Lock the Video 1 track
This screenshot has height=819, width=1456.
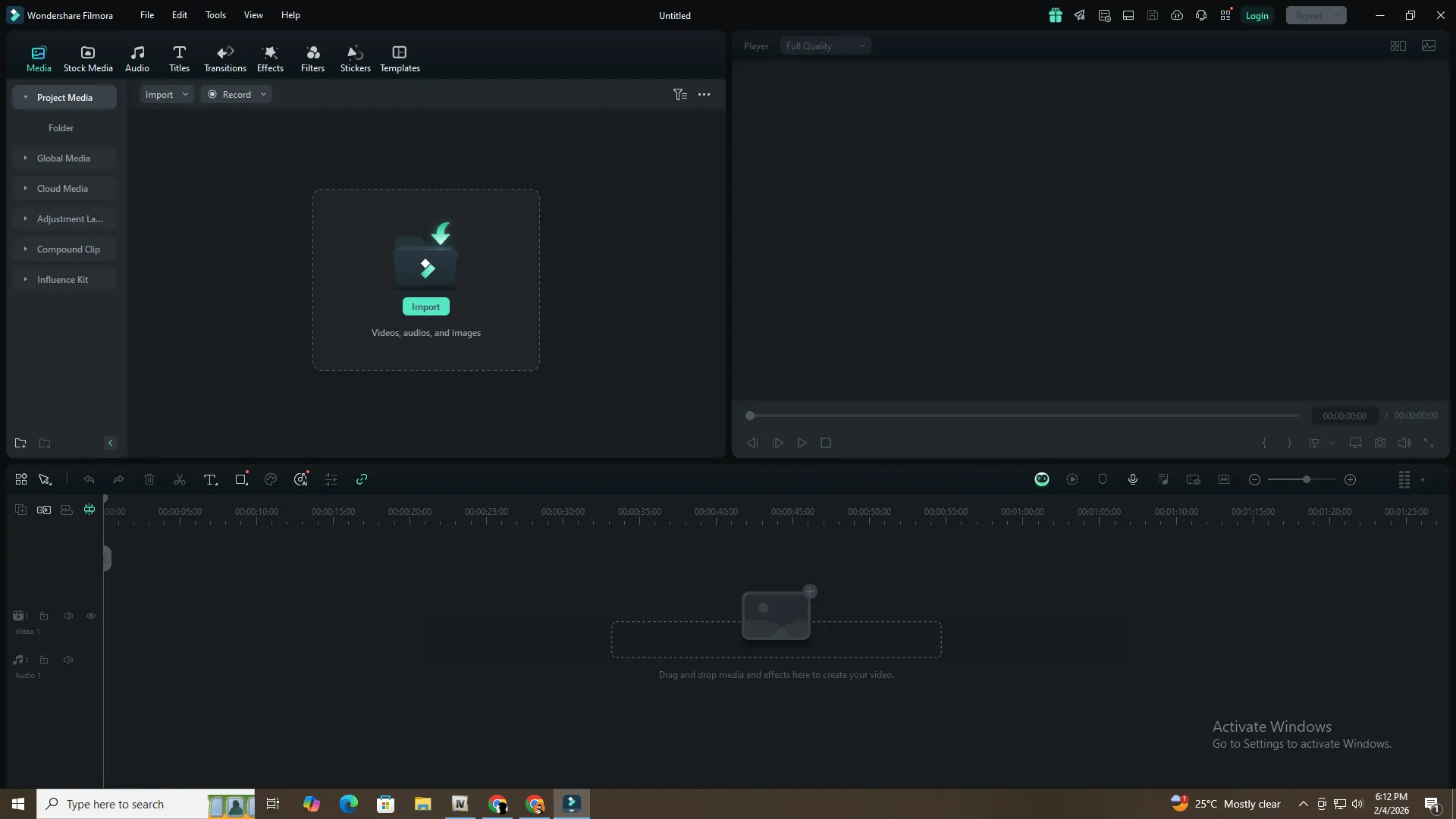[44, 617]
